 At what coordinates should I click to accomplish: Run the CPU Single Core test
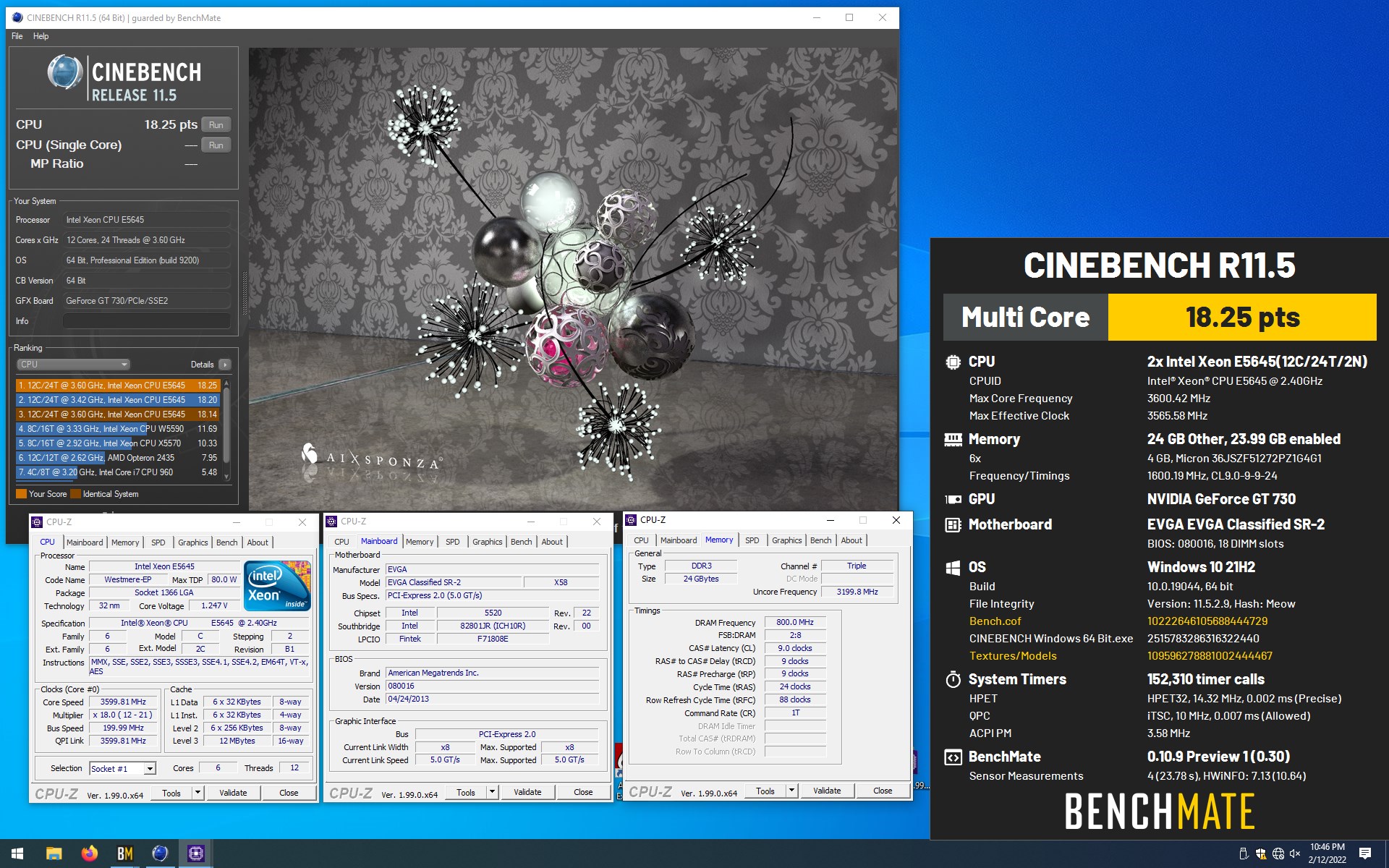click(x=216, y=145)
